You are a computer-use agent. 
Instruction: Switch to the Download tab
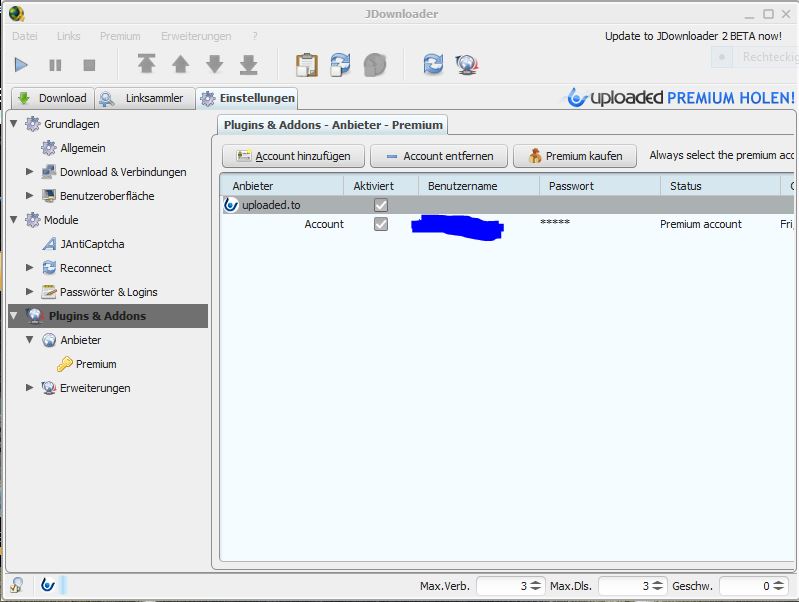point(52,98)
